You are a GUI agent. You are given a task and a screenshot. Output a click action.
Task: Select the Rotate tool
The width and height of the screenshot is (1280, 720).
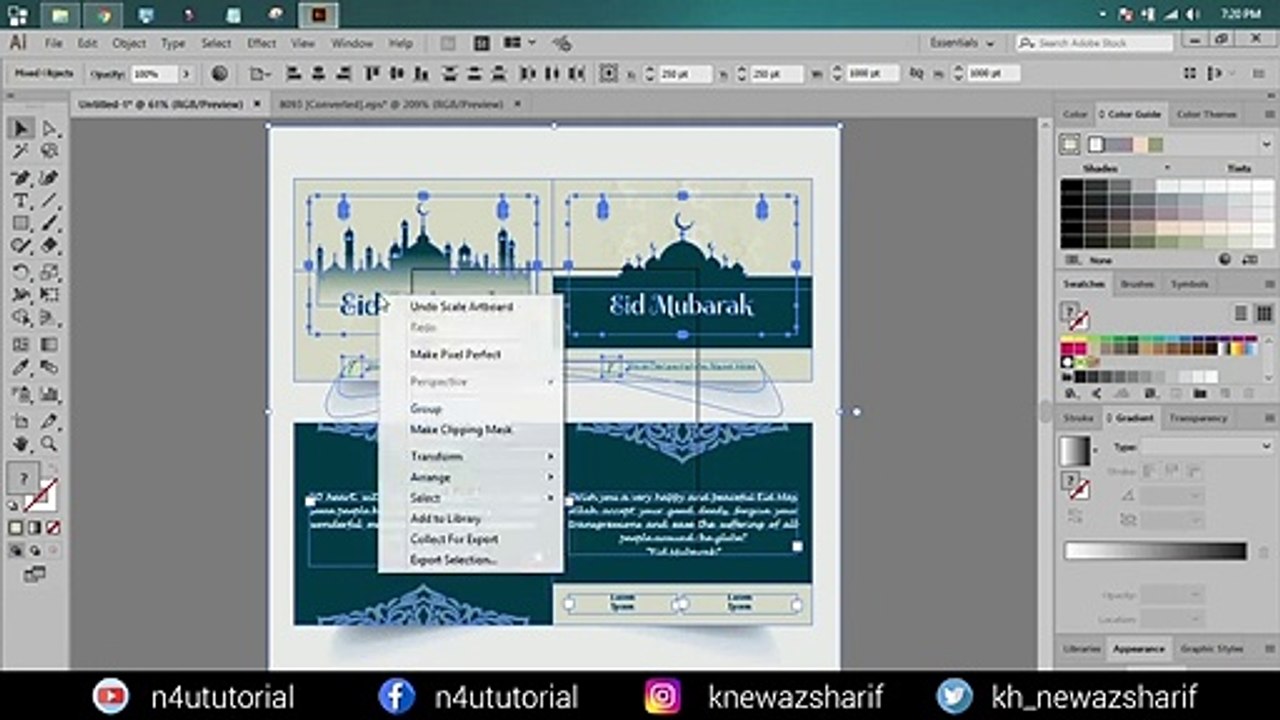click(21, 272)
